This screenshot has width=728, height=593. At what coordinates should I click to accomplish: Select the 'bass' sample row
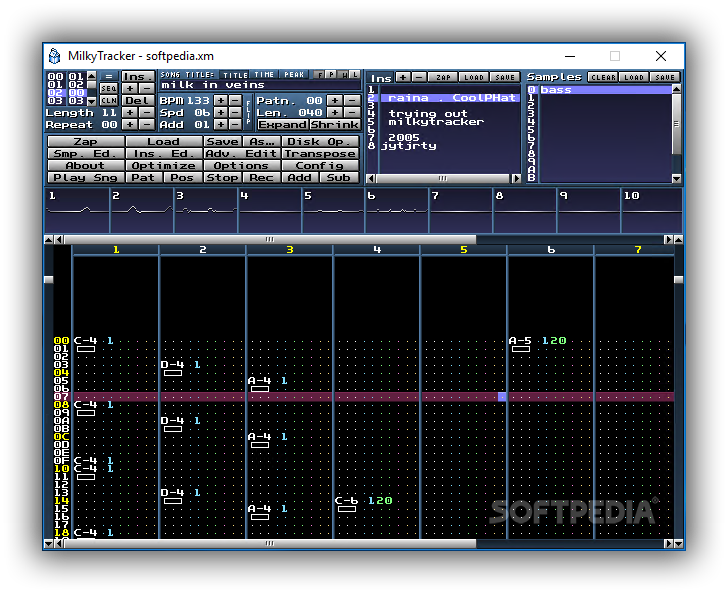[605, 90]
